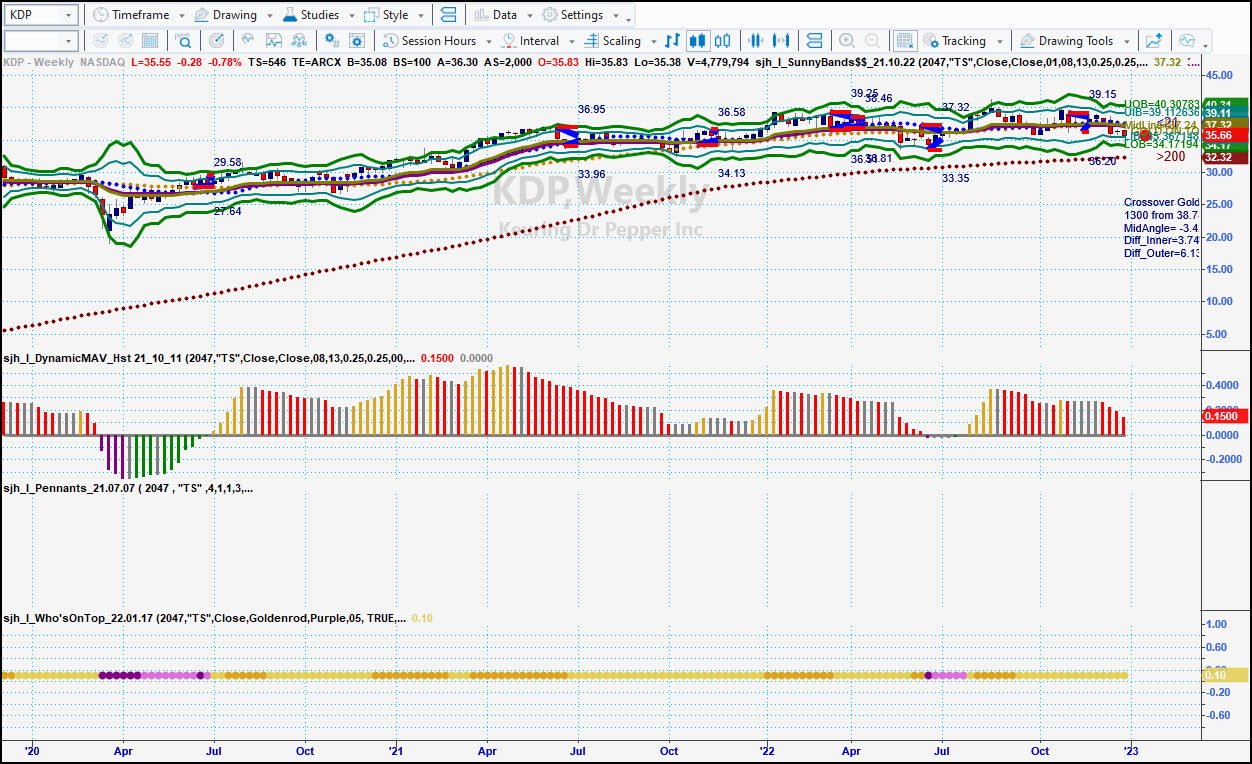The width and height of the screenshot is (1252, 764).
Task: Click the stacked panels icon after Style
Action: 448,15
